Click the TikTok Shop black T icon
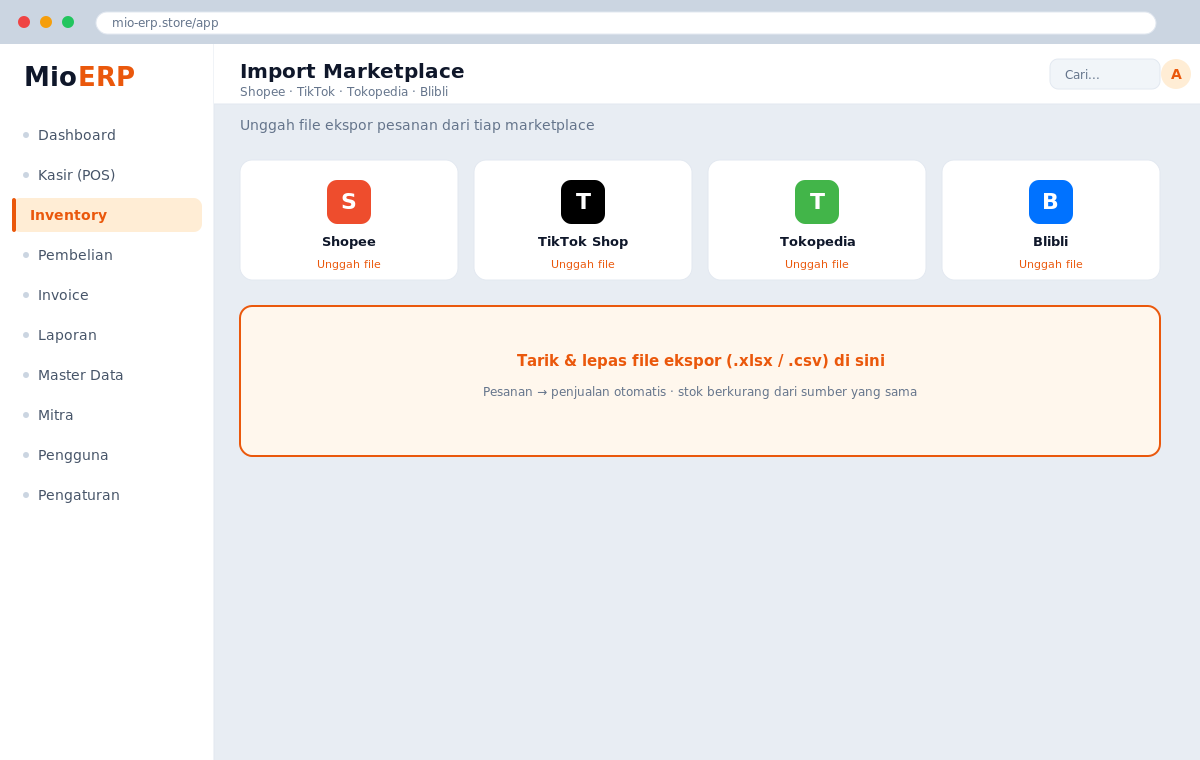Image resolution: width=1200 pixels, height=760 pixels. click(x=583, y=202)
